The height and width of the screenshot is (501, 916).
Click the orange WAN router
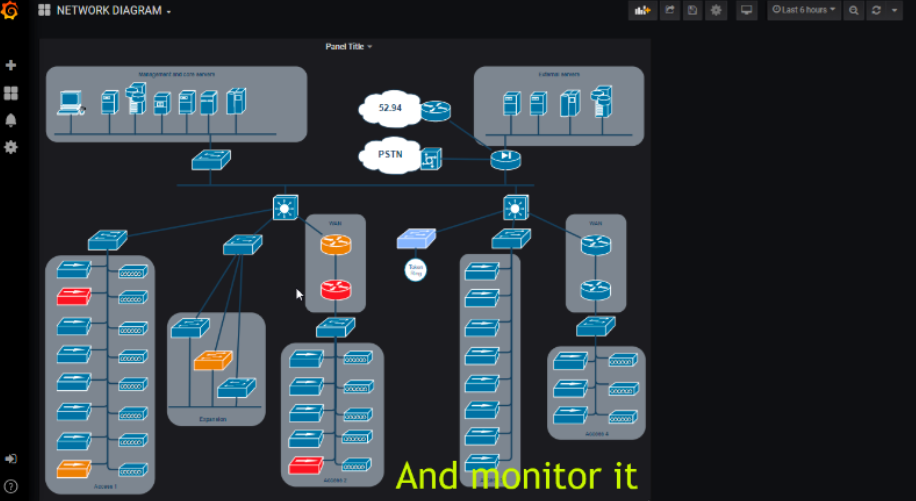click(336, 244)
